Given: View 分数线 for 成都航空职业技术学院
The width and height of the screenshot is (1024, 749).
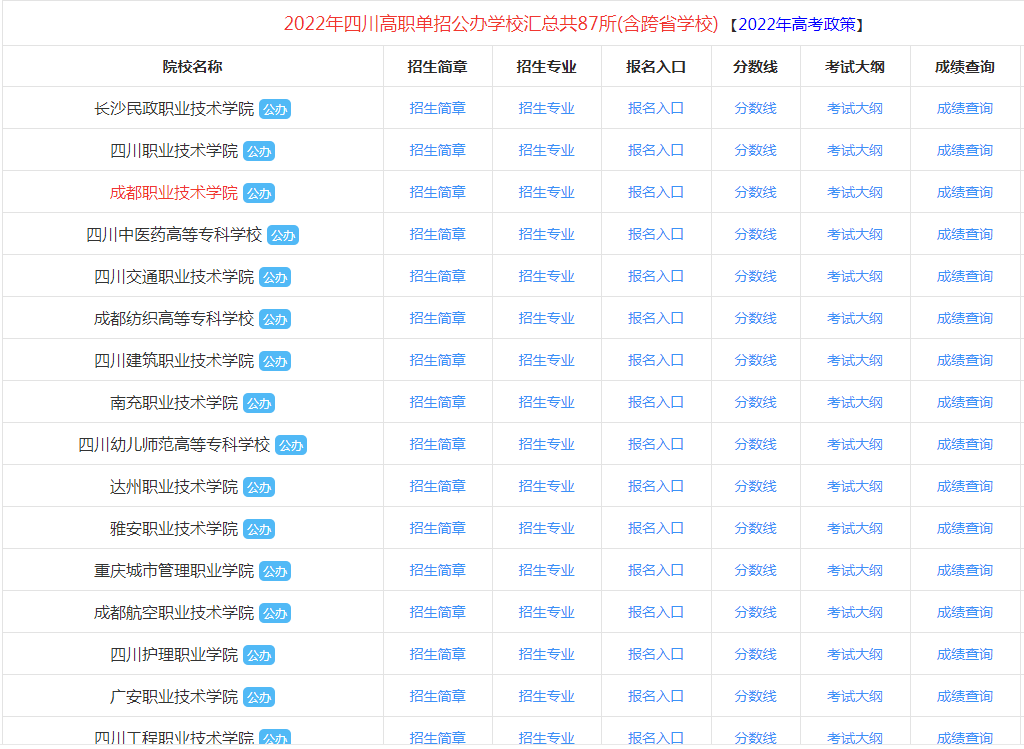Looking at the screenshot, I should (756, 613).
